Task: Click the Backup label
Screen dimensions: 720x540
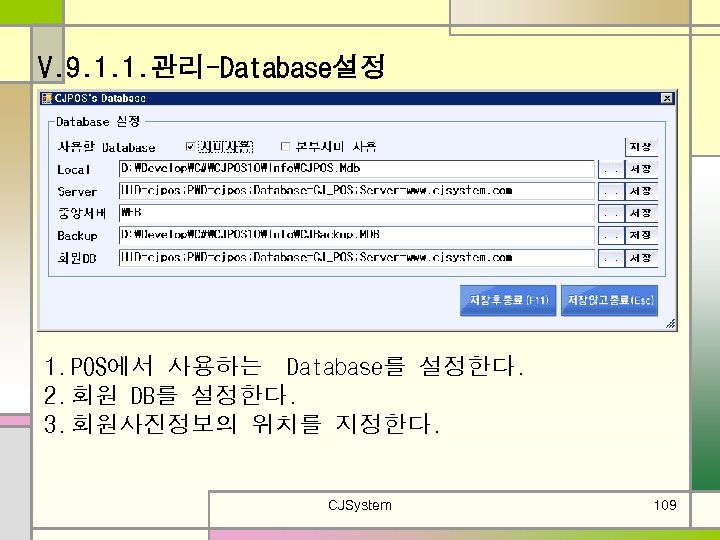Action: point(77,236)
